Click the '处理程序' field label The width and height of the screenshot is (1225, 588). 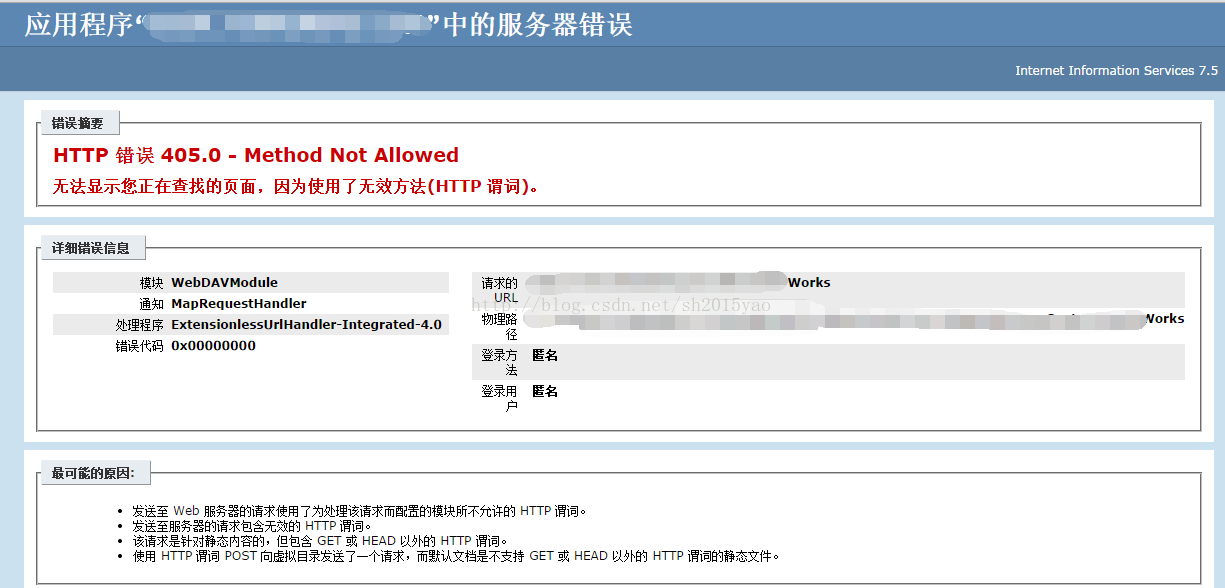click(x=139, y=325)
